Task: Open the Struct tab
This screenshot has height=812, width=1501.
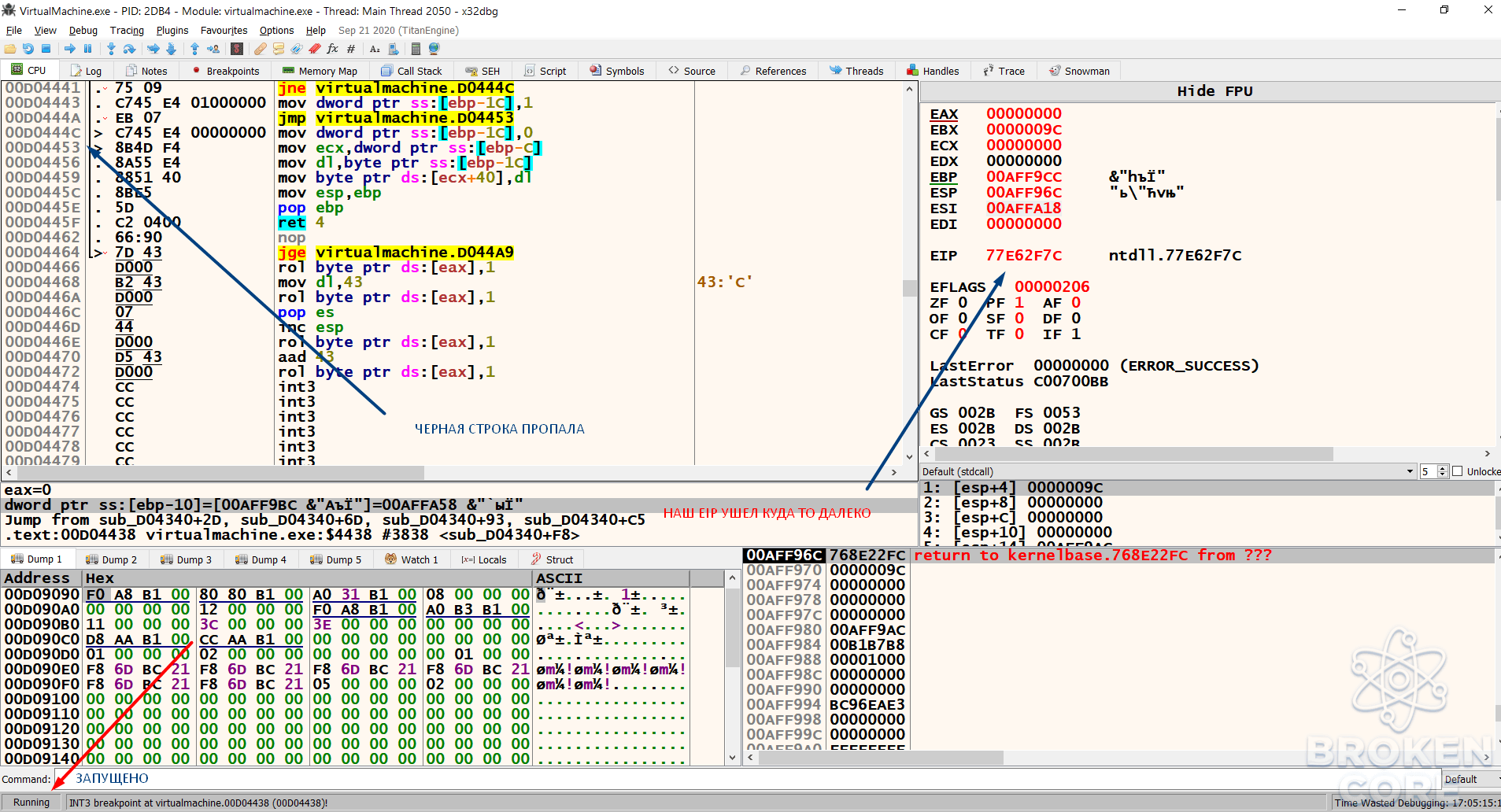Action: point(553,559)
